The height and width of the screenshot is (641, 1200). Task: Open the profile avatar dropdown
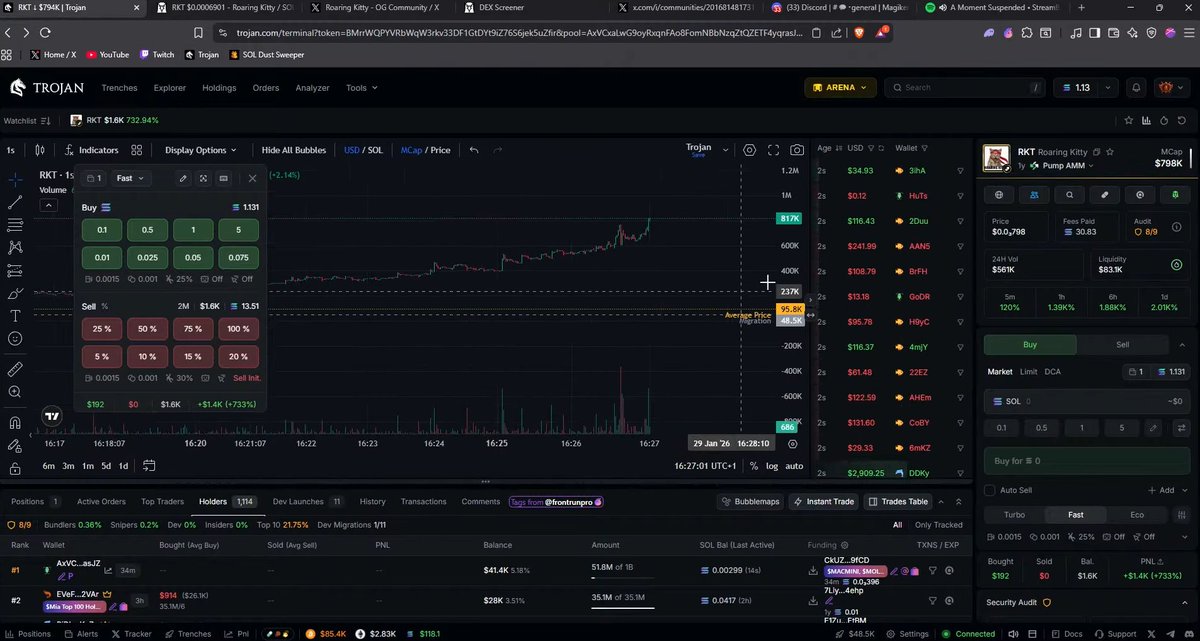1171,87
